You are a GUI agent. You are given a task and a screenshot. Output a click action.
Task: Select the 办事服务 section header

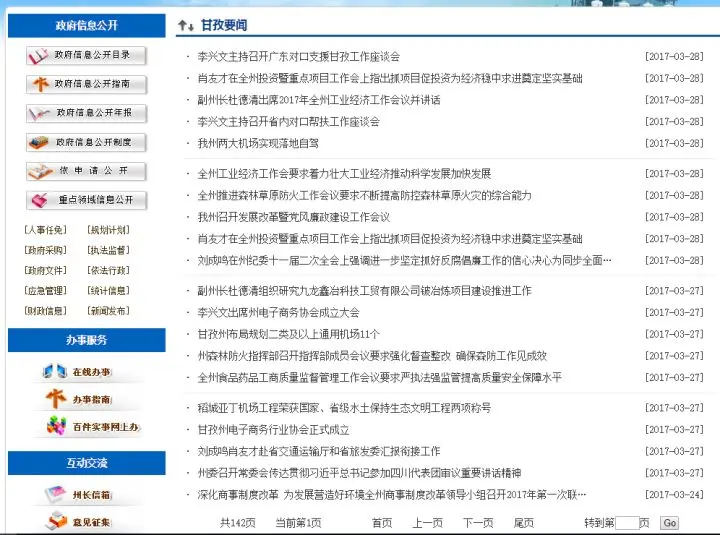(x=87, y=340)
